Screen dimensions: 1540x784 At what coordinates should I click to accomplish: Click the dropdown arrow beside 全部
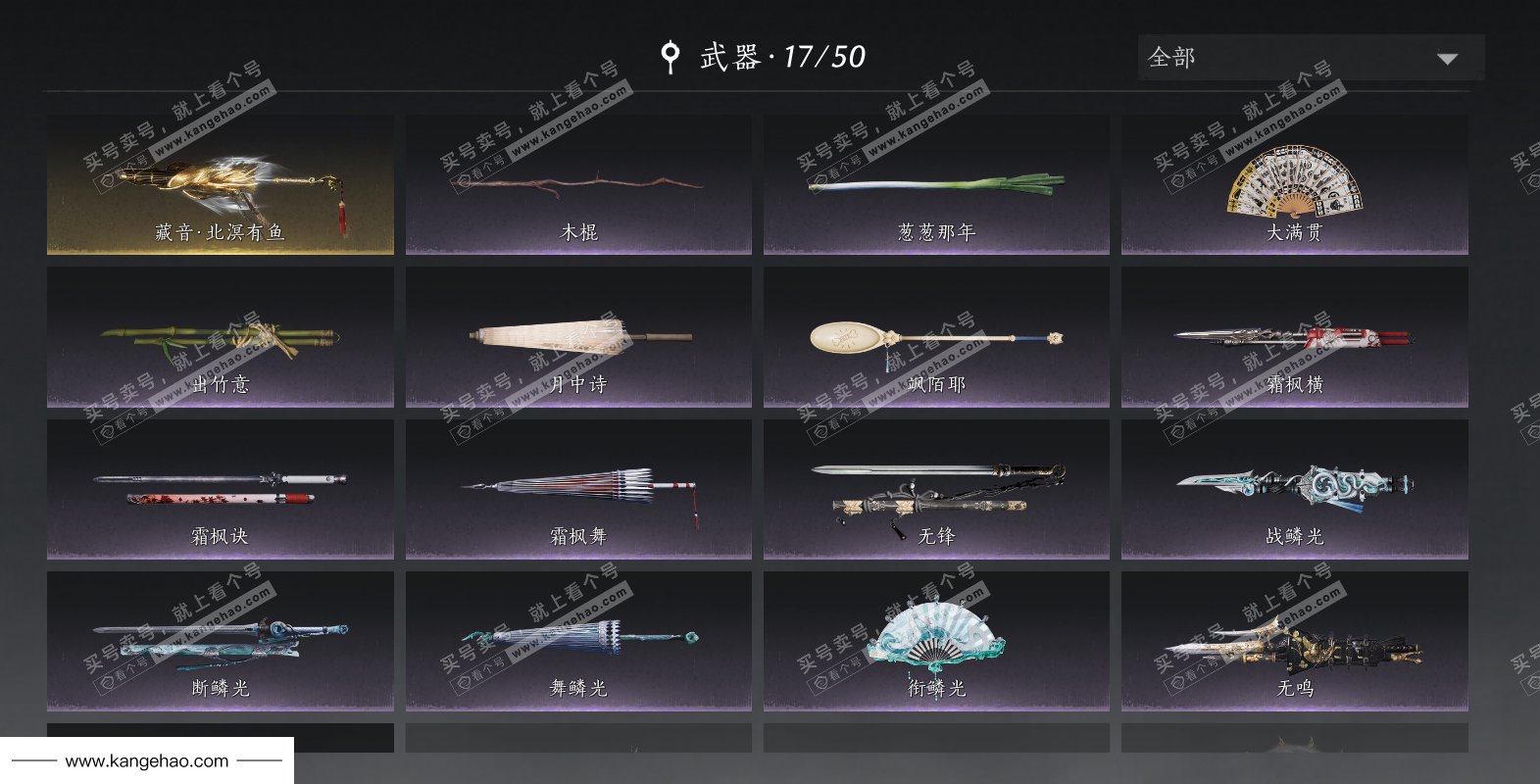pyautogui.click(x=1447, y=59)
